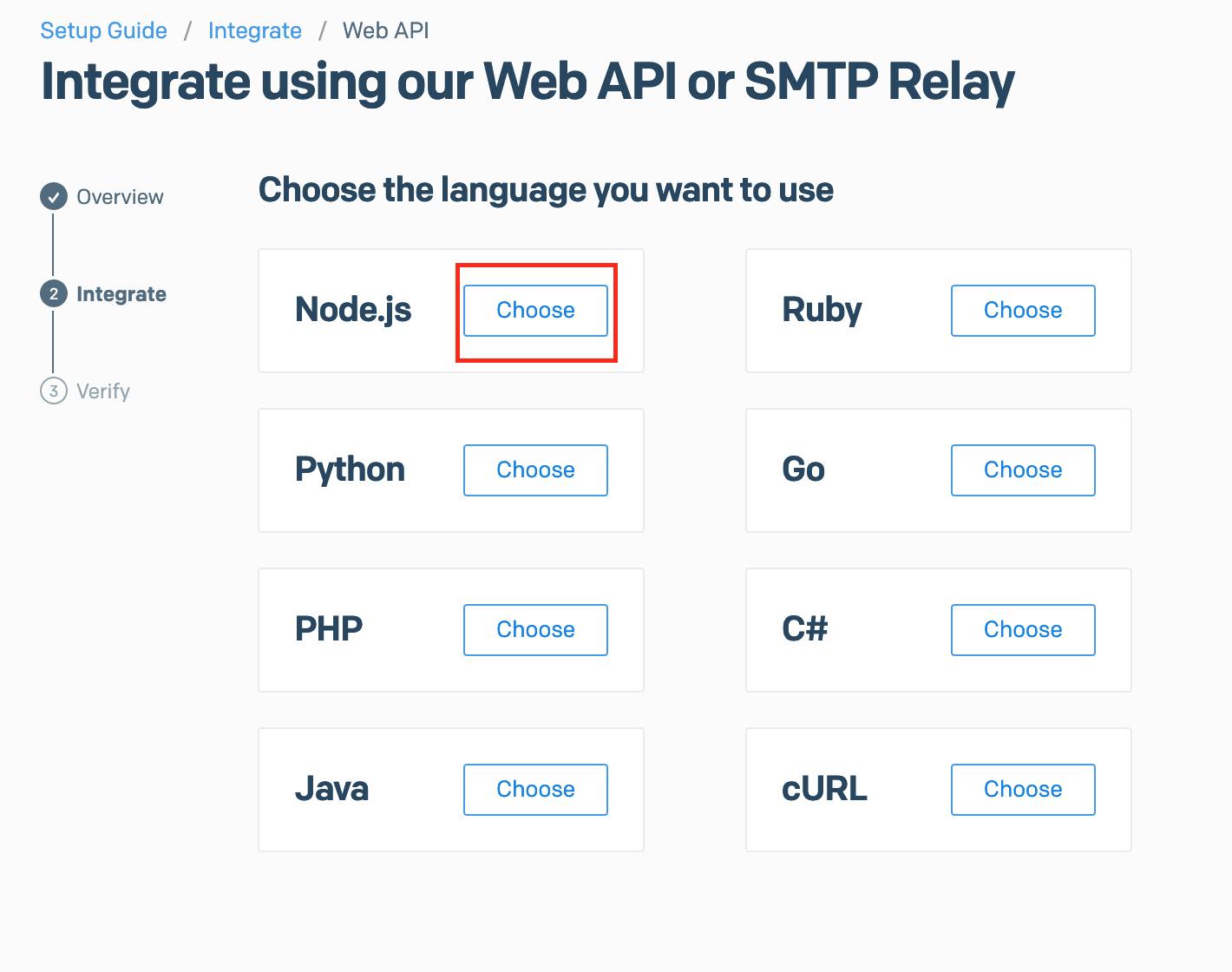Click the Python card label
Viewport: 1232px width, 972px height.
pyautogui.click(x=350, y=470)
